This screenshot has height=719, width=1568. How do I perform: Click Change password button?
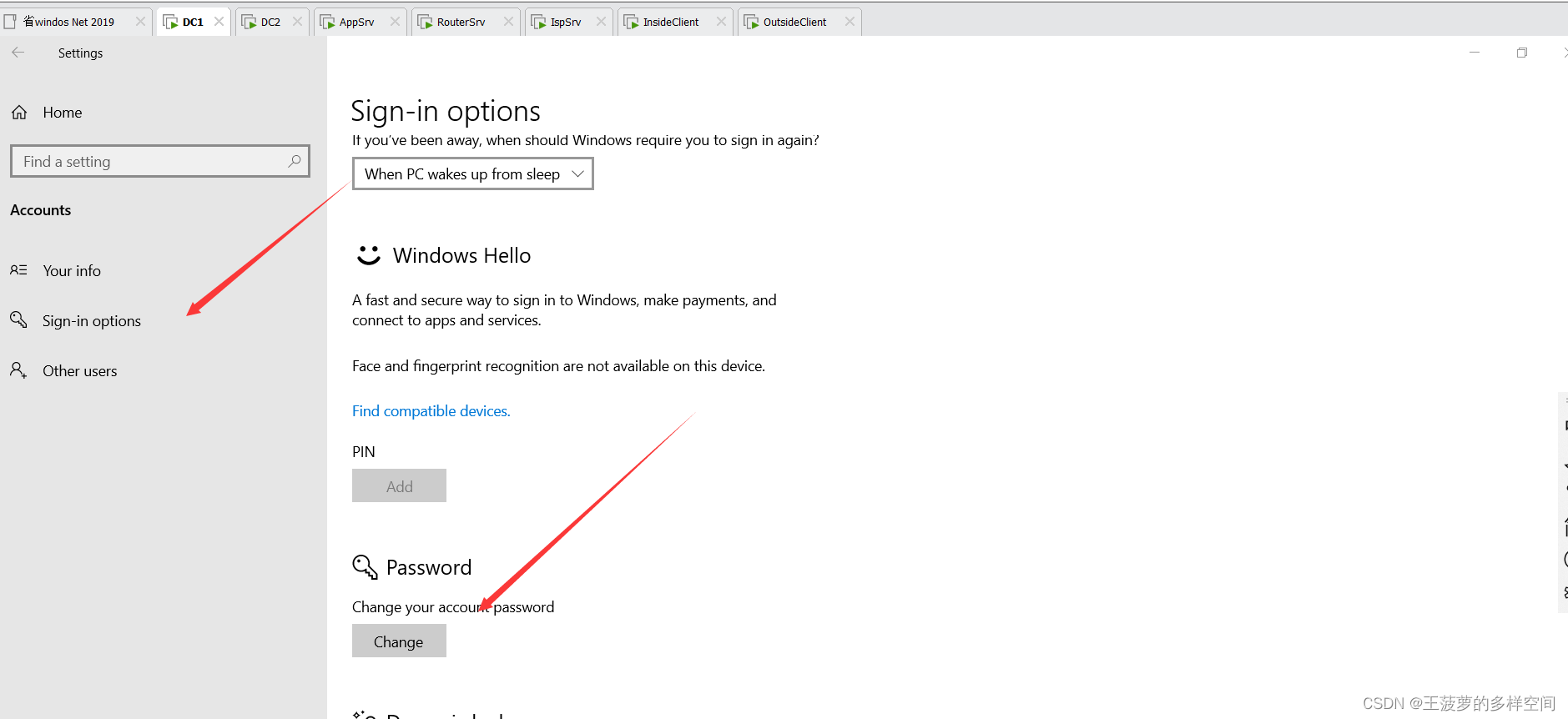coord(399,641)
